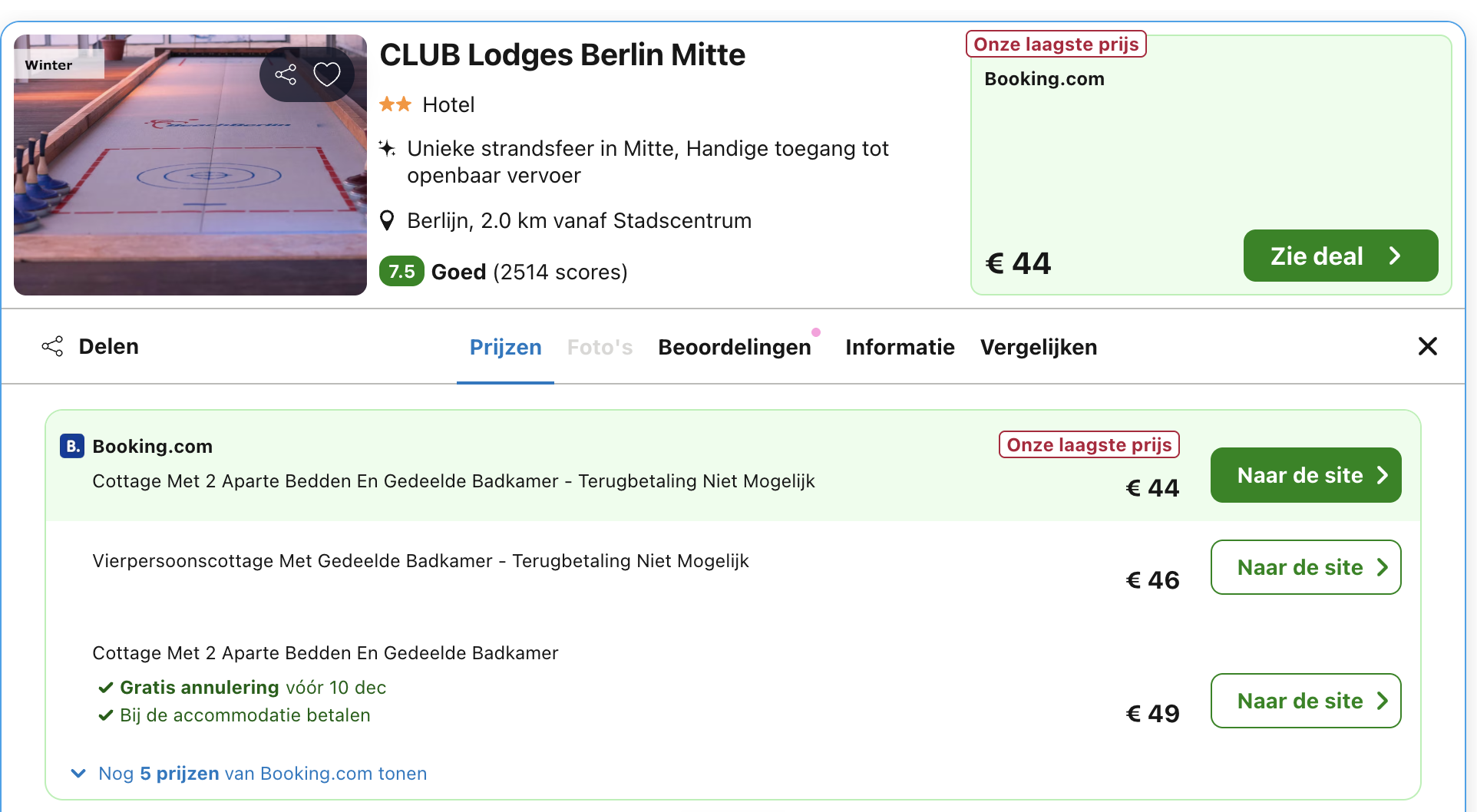Viewport: 1477px width, 812px height.
Task: Click the checkmark beside Bij de accommodatie betalen
Action: (x=105, y=715)
